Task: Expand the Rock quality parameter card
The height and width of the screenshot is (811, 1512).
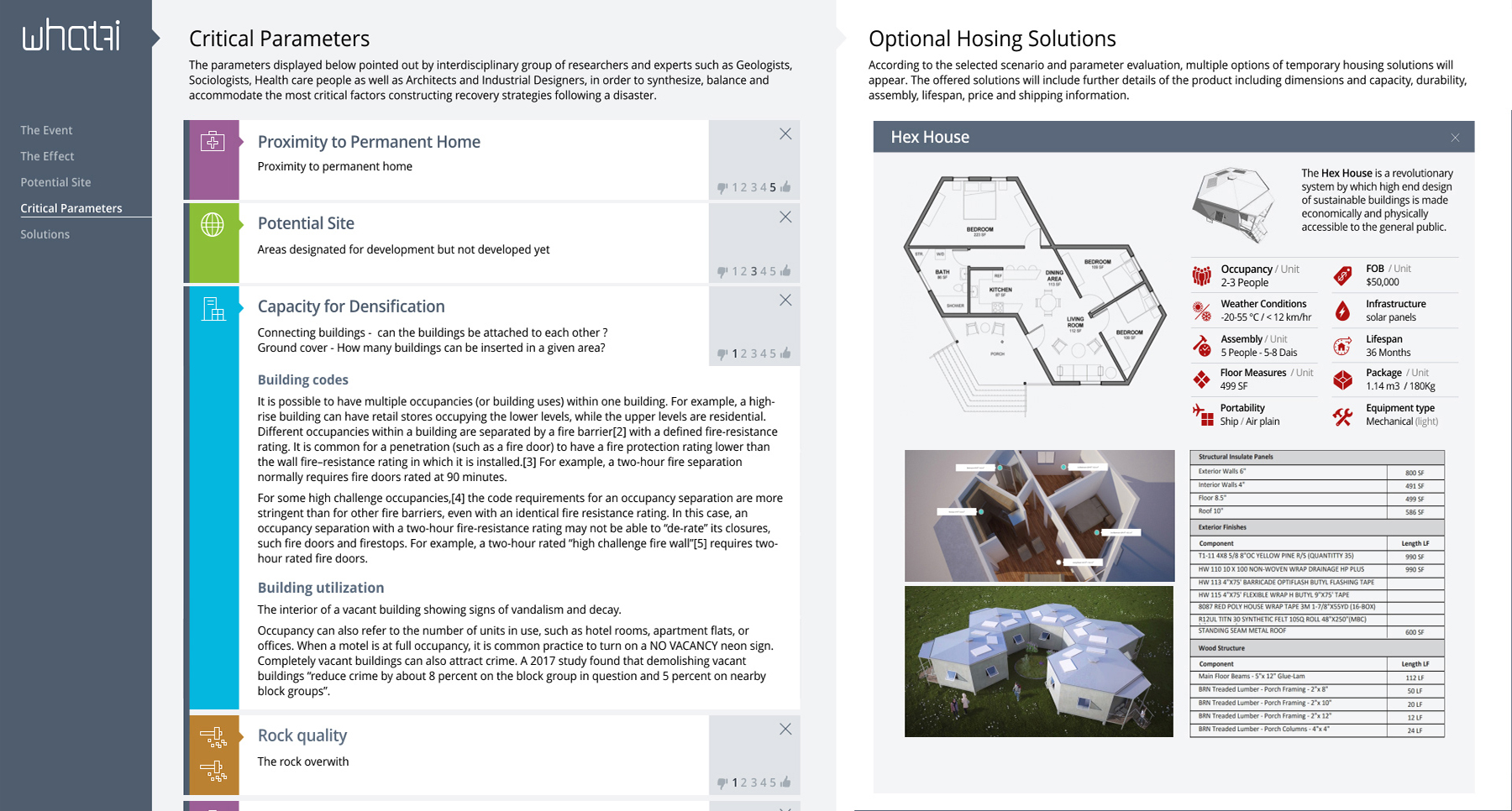Action: 302,735
